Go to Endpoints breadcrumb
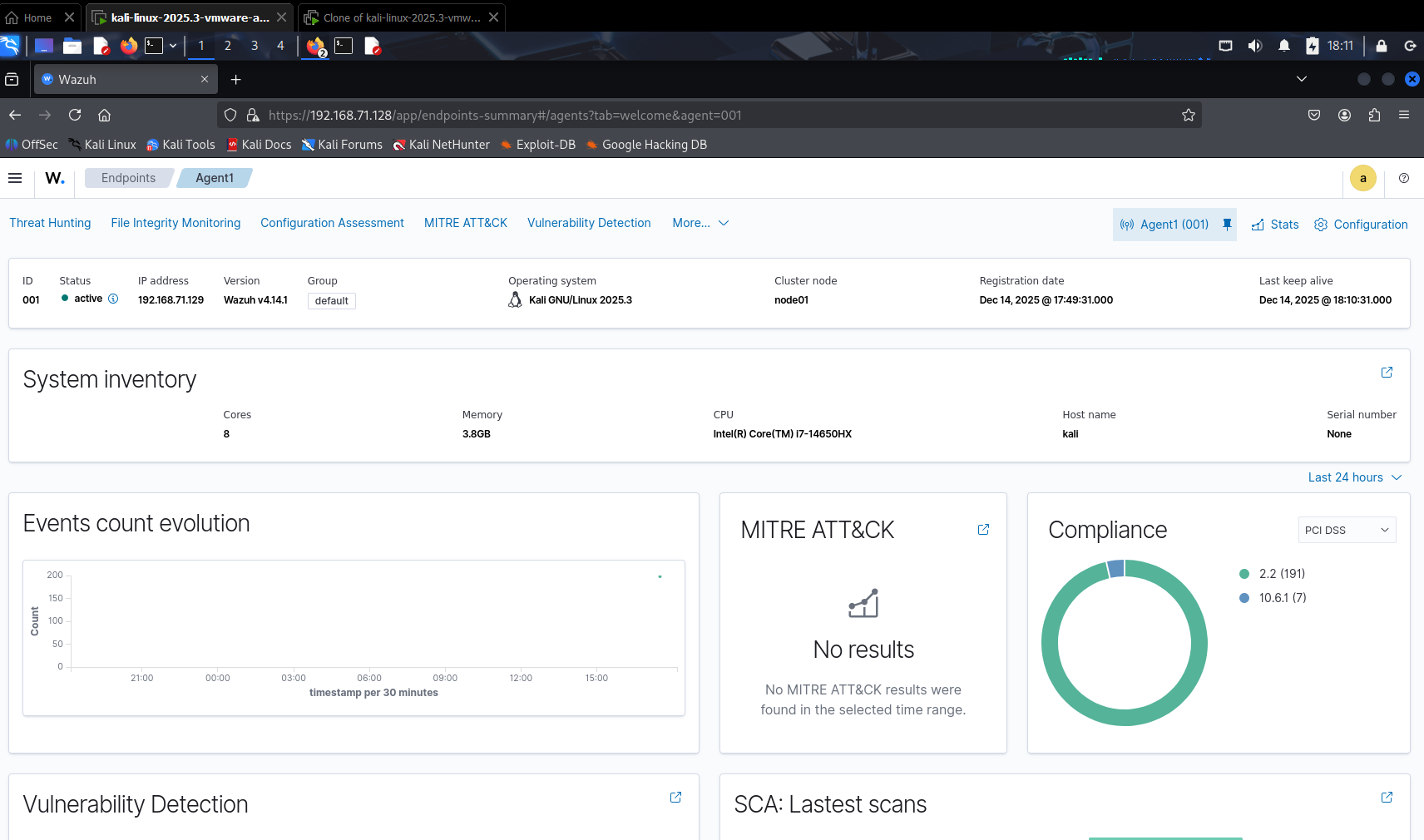Screen dimensions: 1424x840 coord(128,178)
